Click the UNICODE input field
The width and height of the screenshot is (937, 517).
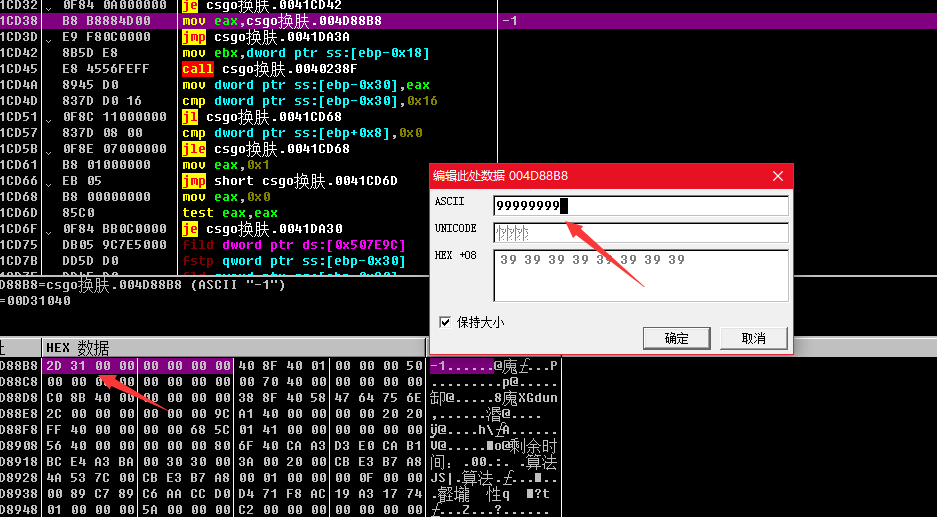click(641, 233)
